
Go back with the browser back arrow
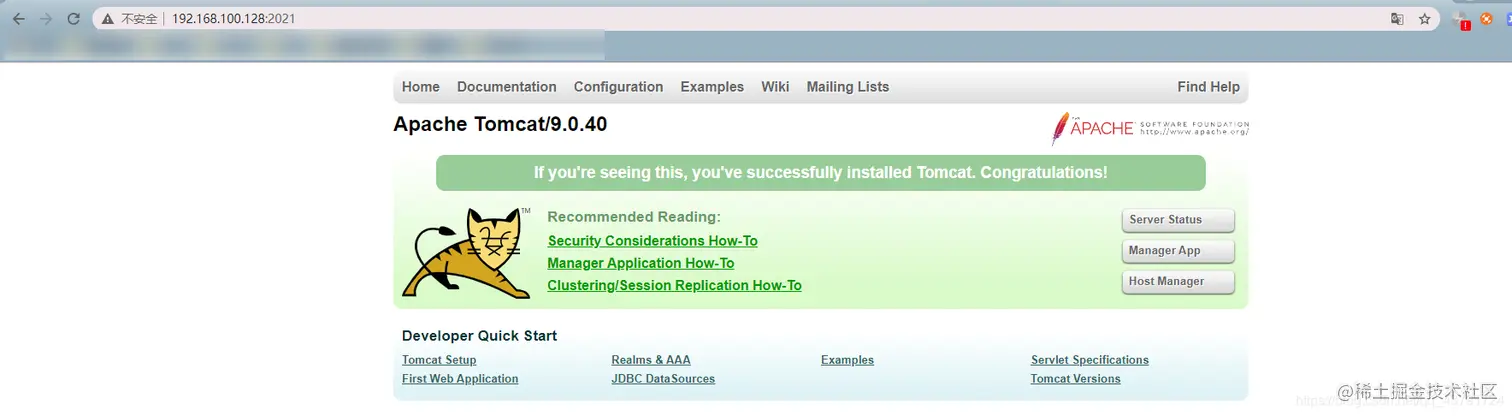click(x=18, y=19)
